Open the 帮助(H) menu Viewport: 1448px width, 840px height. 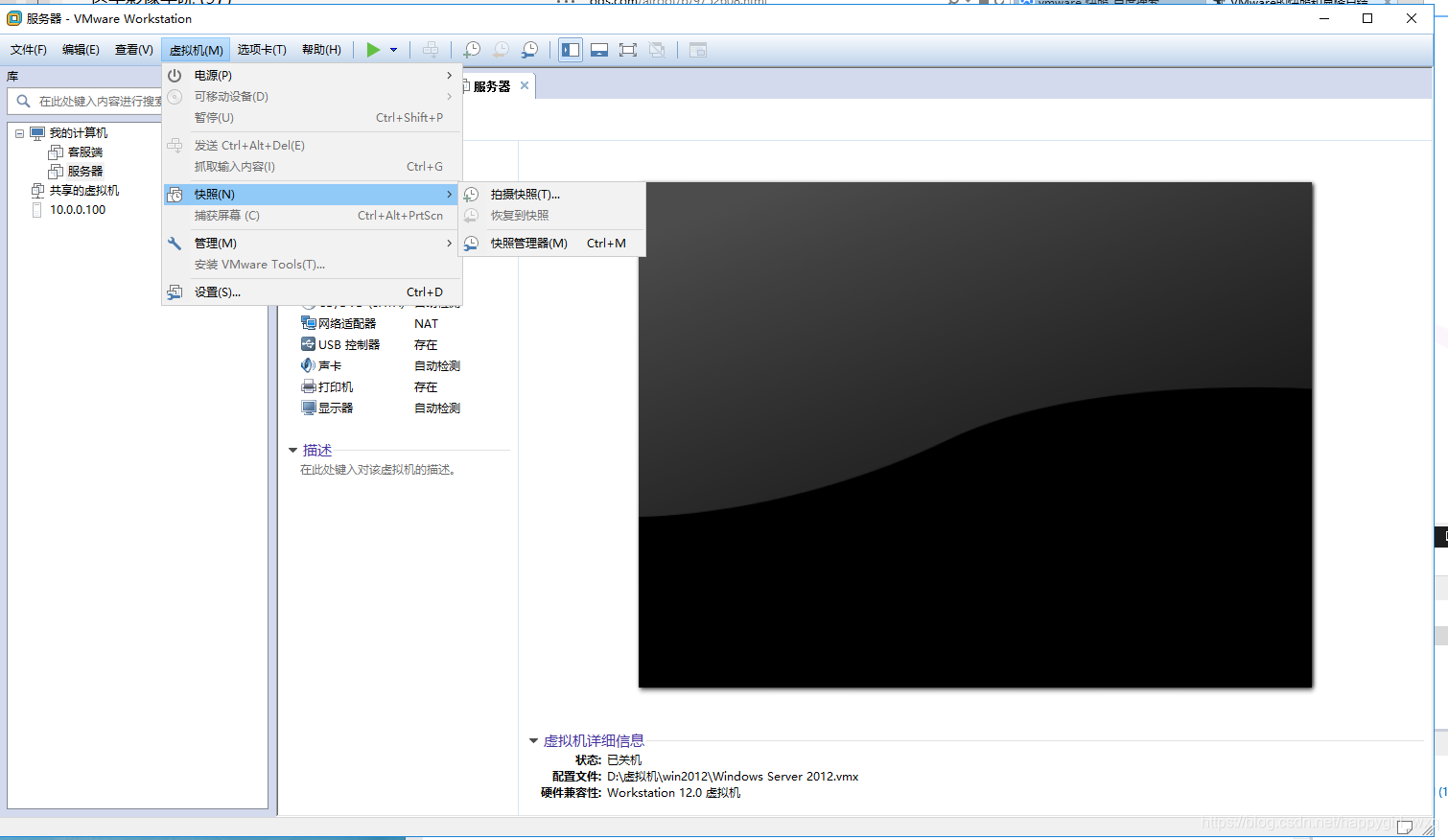point(321,50)
